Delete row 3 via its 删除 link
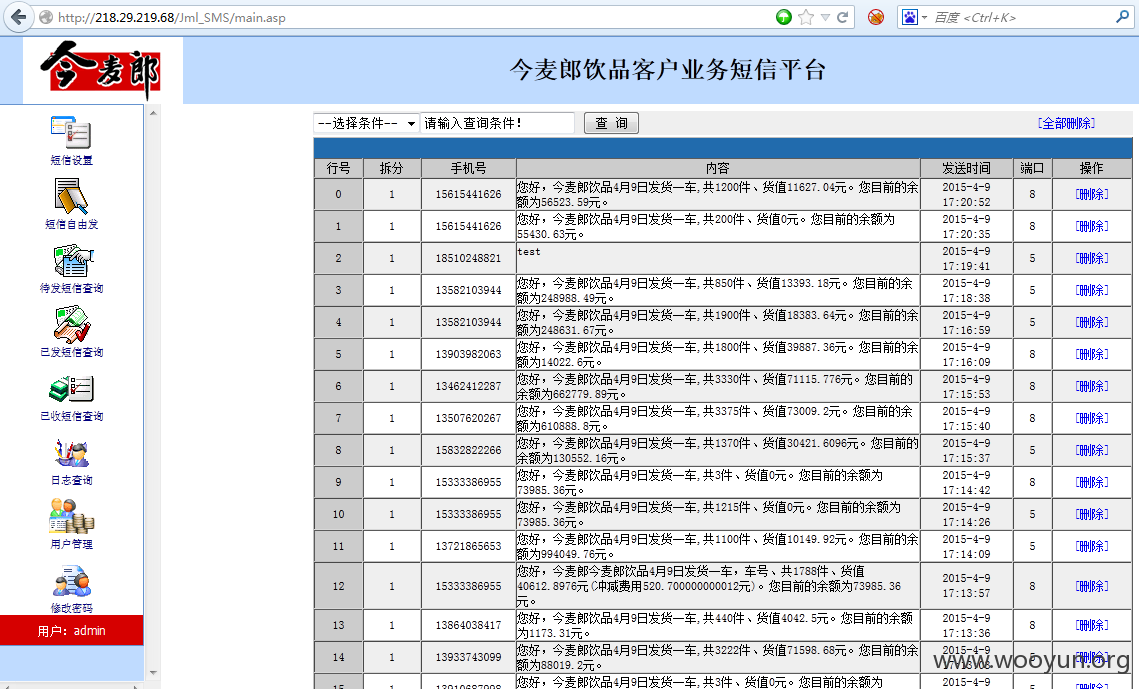1139x689 pixels. [1092, 290]
